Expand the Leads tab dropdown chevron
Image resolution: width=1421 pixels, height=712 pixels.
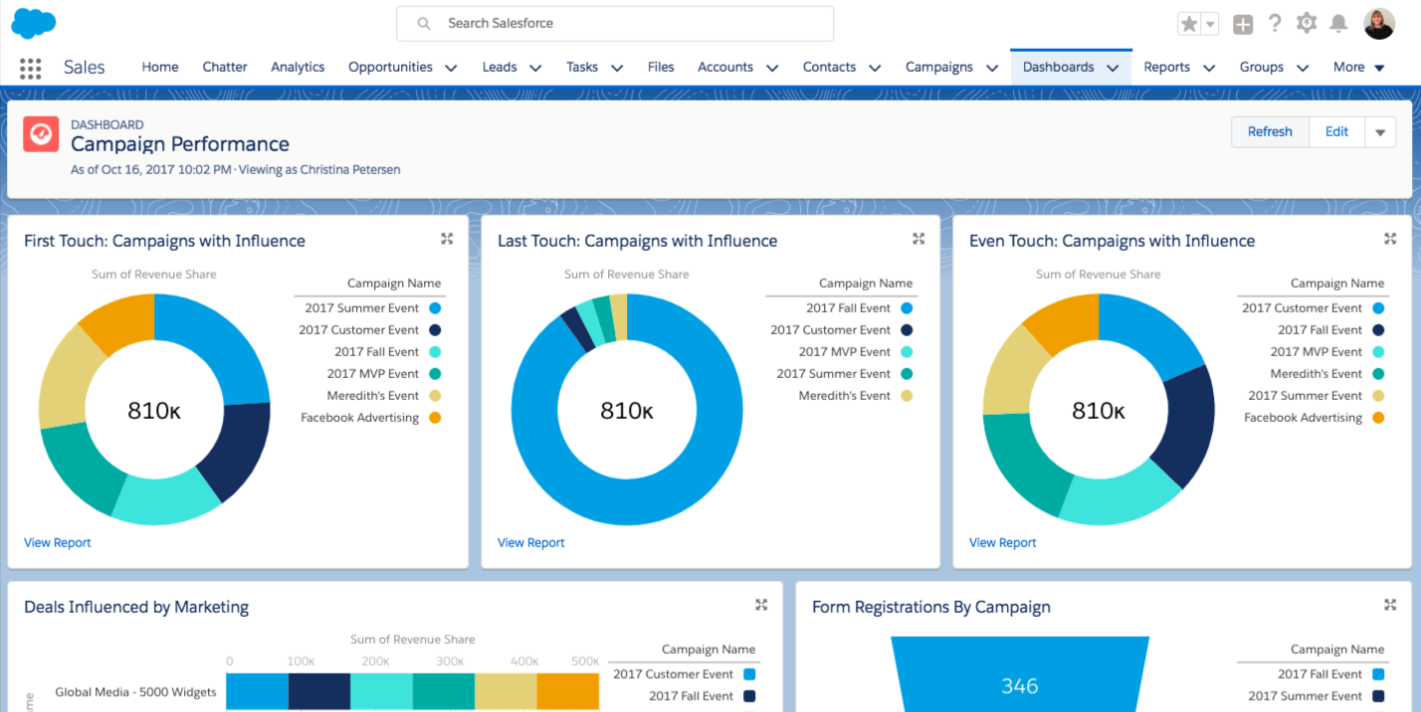tap(535, 68)
